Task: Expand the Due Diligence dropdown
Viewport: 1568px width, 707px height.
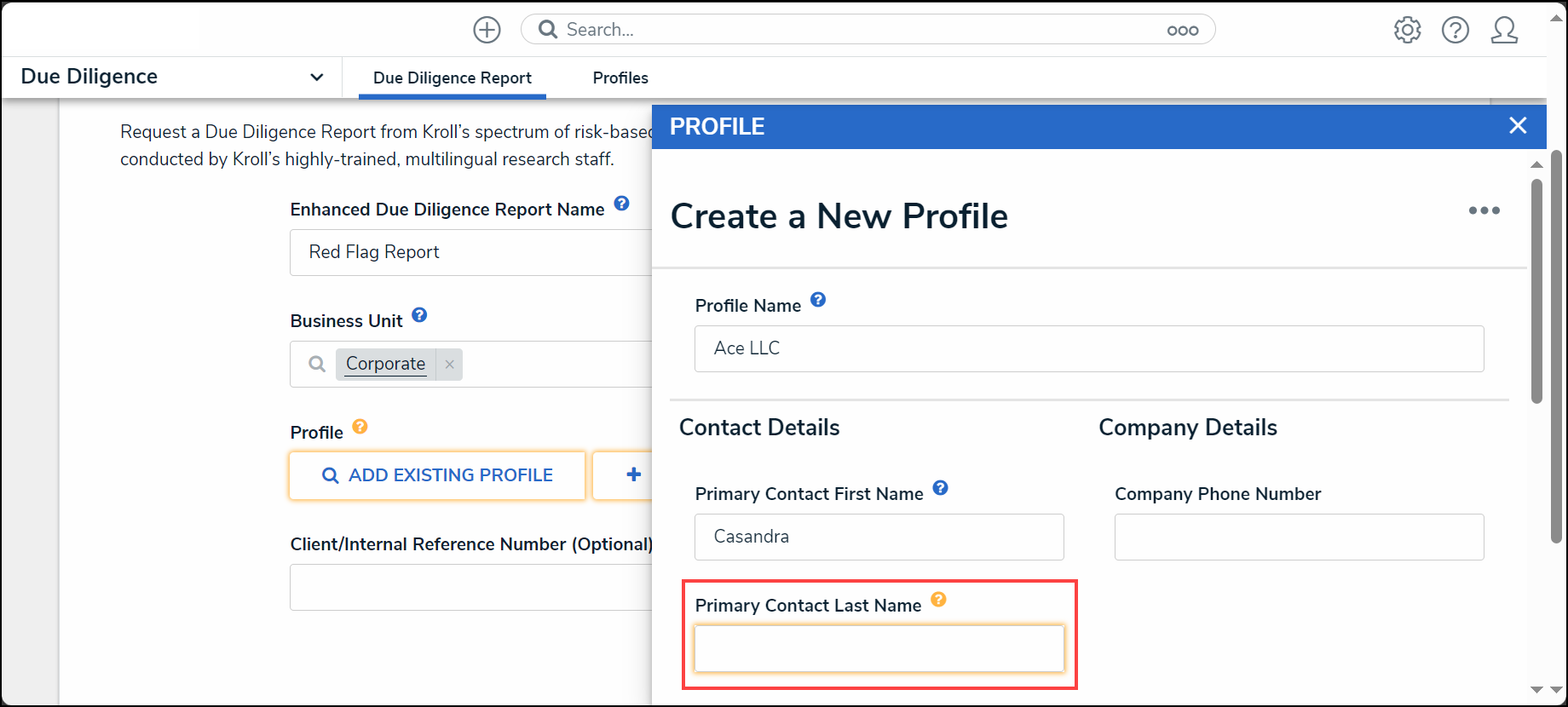Action: coord(316,78)
